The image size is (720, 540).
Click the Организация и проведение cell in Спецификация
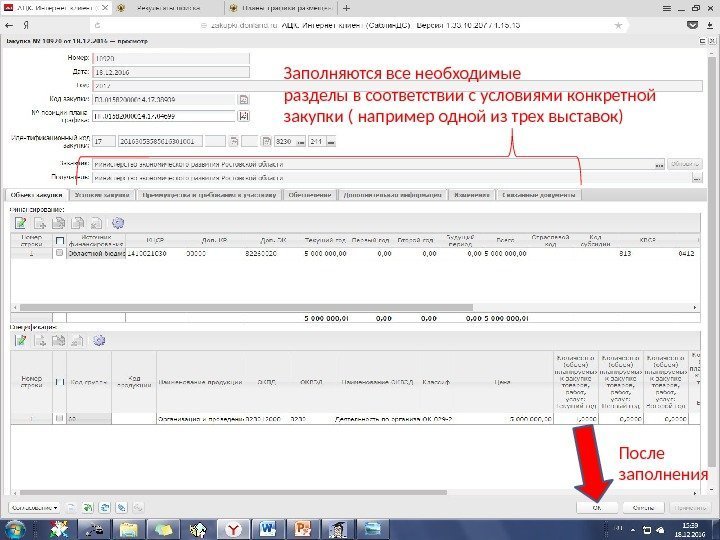coord(200,419)
